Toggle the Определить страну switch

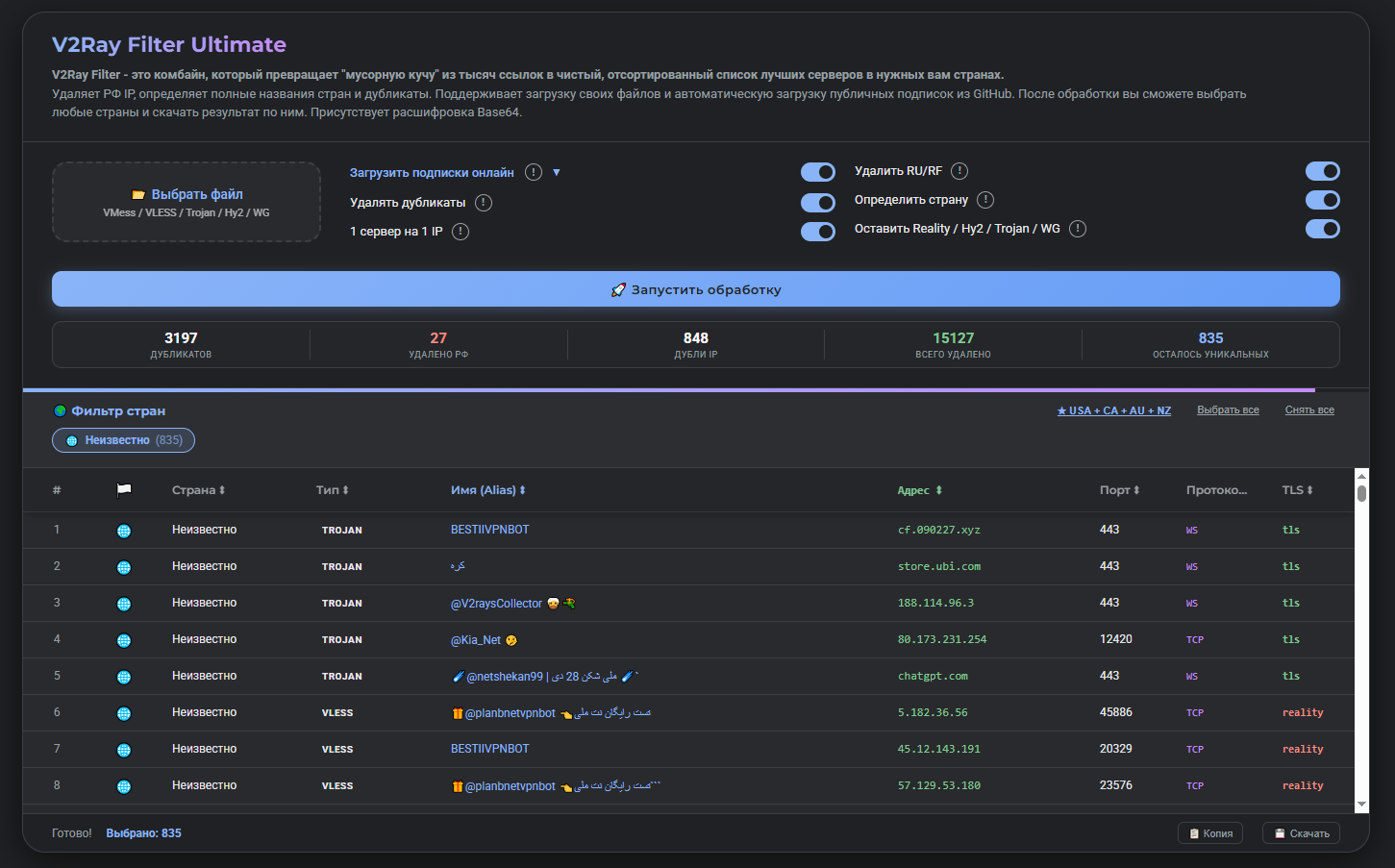[1323, 200]
